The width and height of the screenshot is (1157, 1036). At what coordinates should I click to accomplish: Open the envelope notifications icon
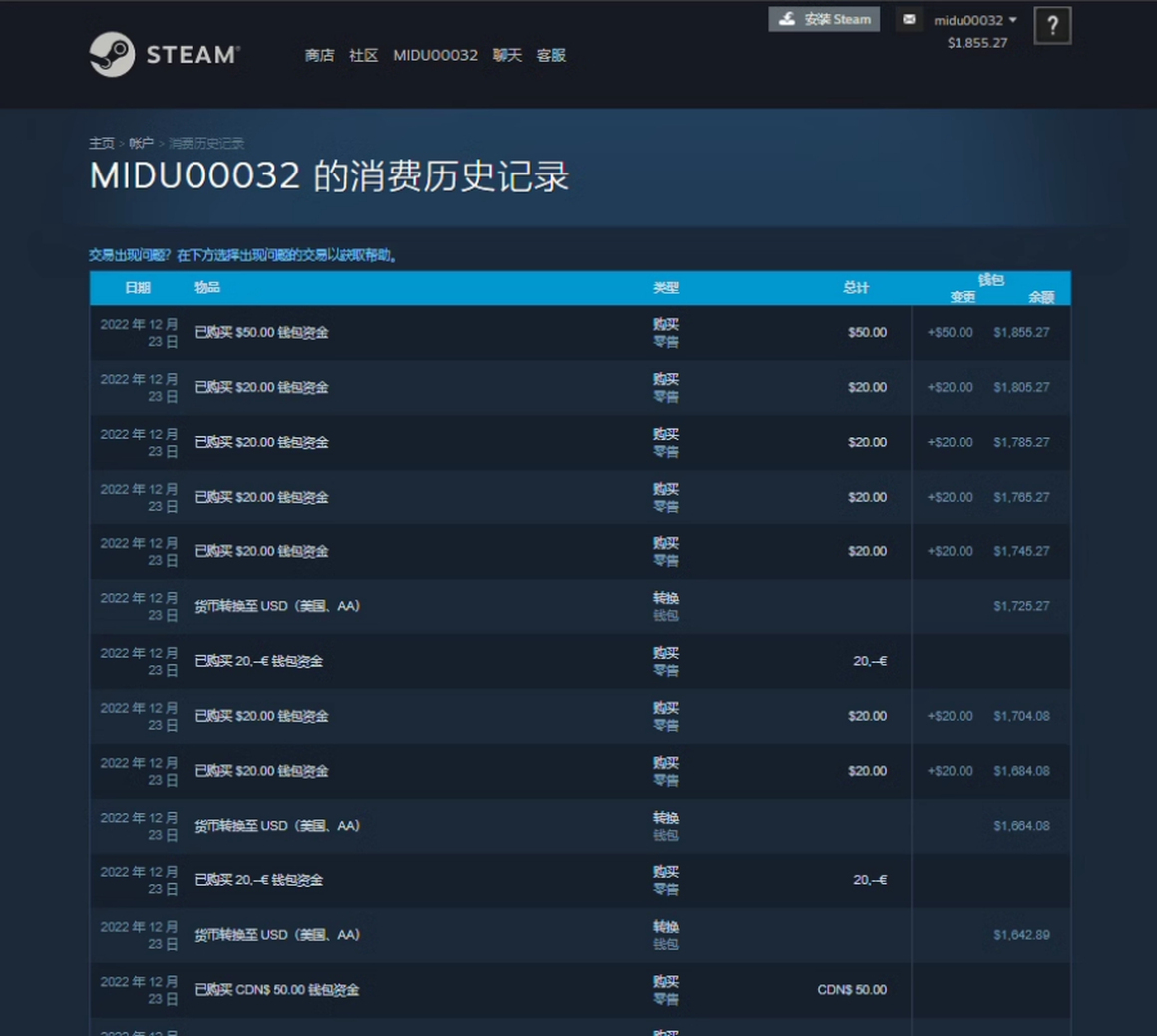point(909,19)
